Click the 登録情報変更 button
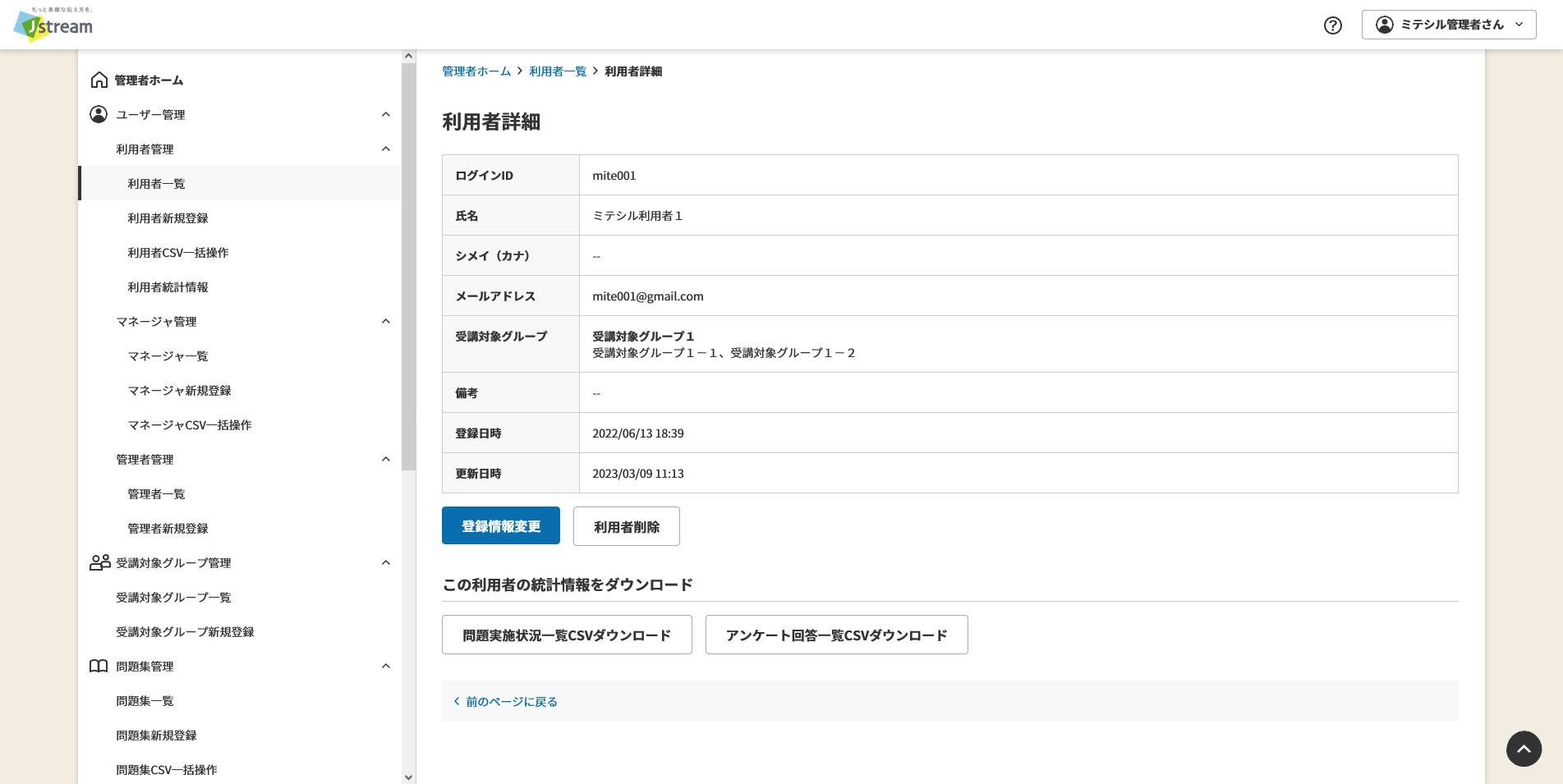 501,525
